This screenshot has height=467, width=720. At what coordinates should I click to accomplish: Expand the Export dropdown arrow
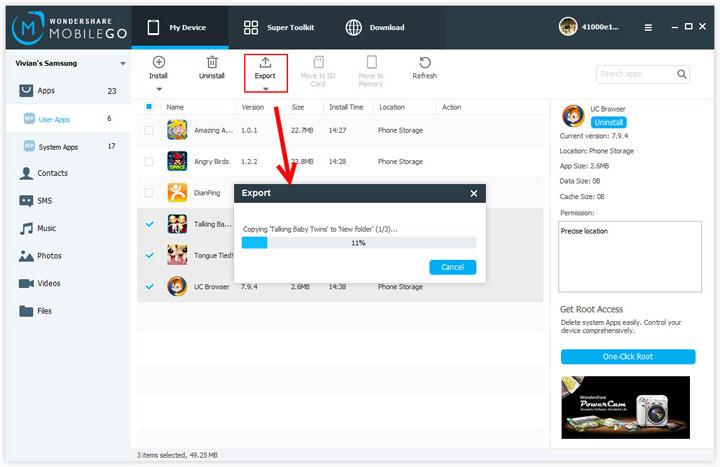point(265,89)
